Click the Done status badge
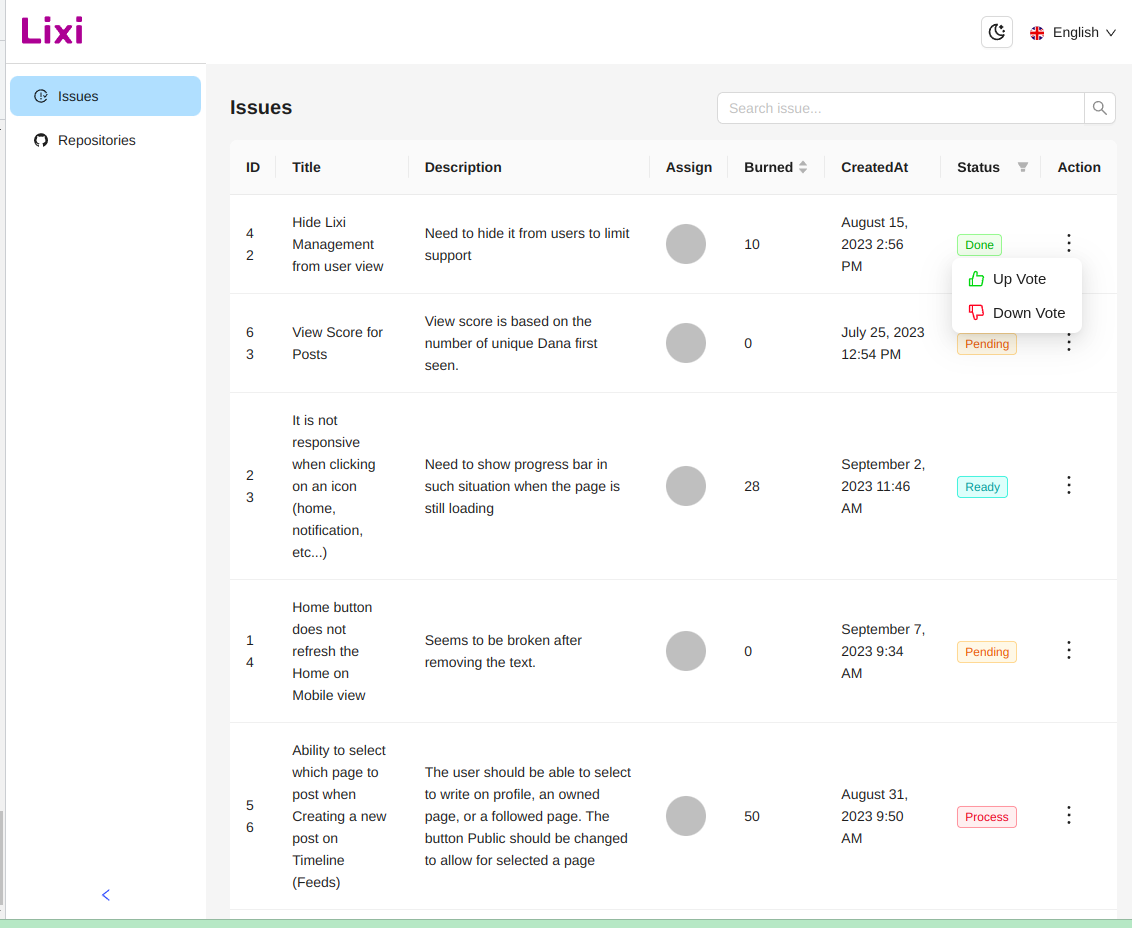Viewport: 1132px width, 928px height. pos(978,244)
